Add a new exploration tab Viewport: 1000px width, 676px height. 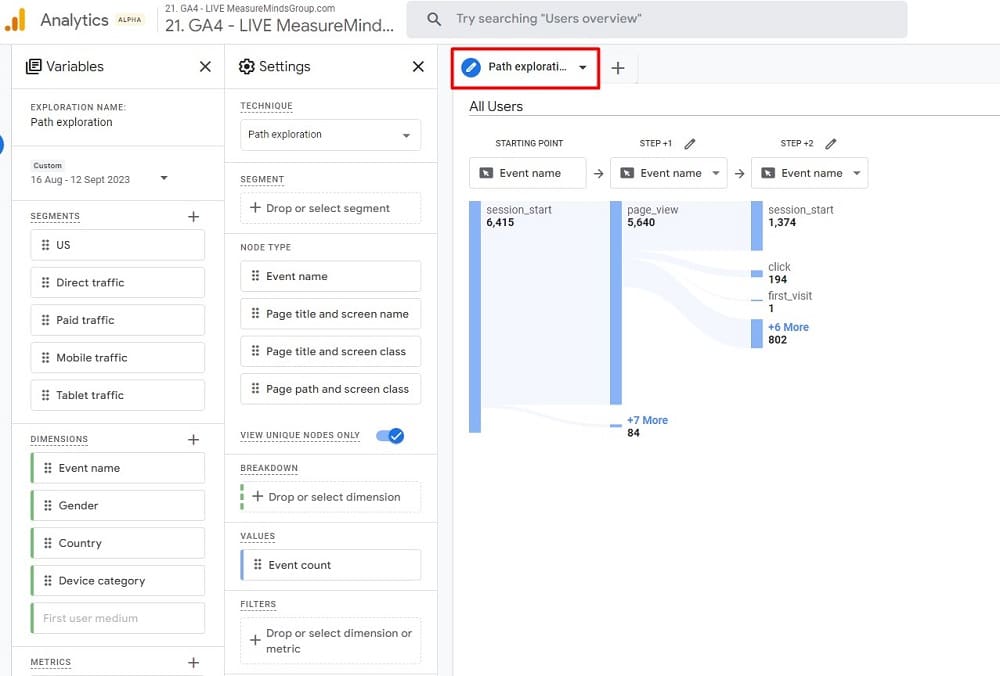(618, 68)
